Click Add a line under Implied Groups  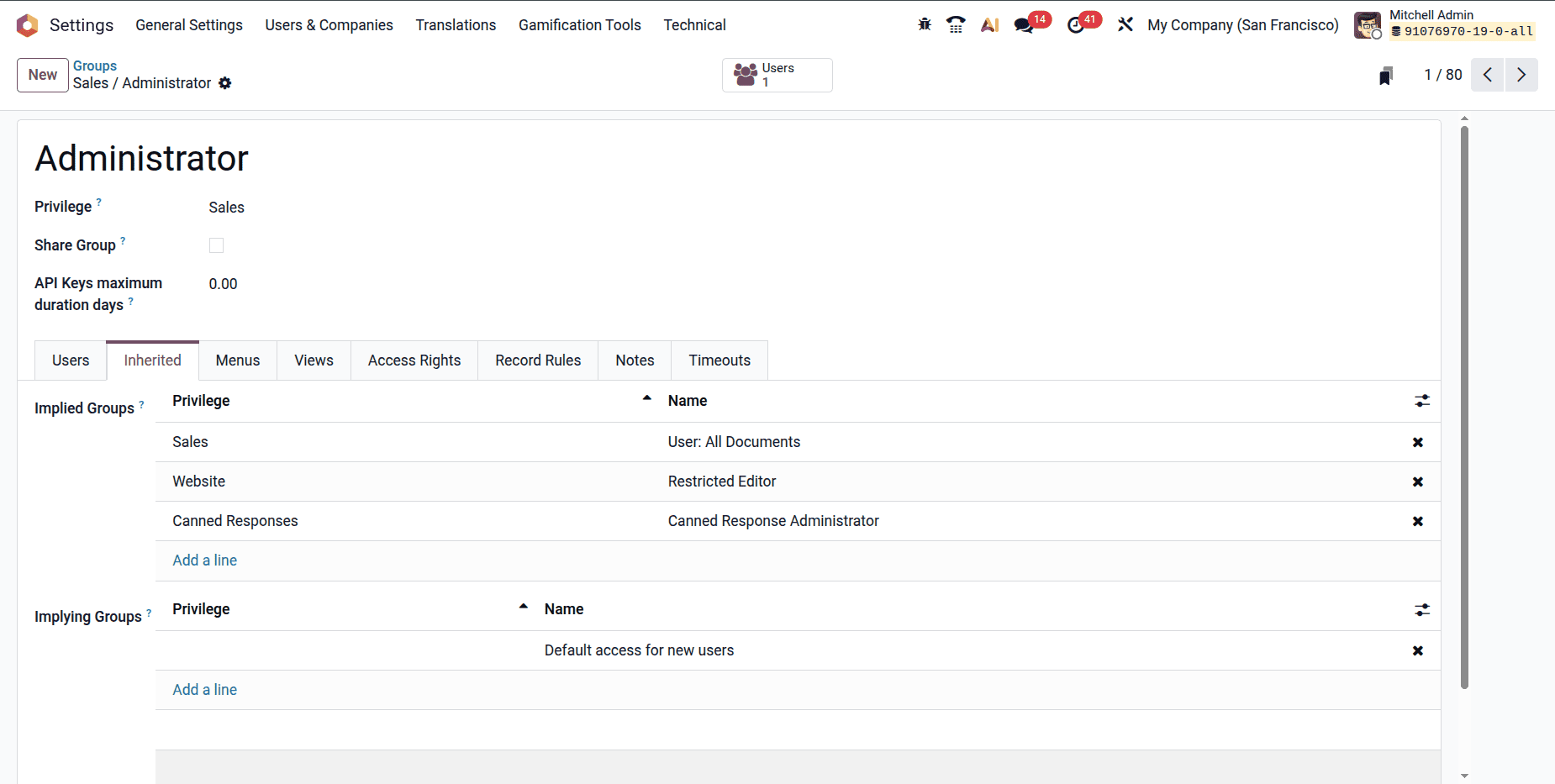[x=204, y=560]
